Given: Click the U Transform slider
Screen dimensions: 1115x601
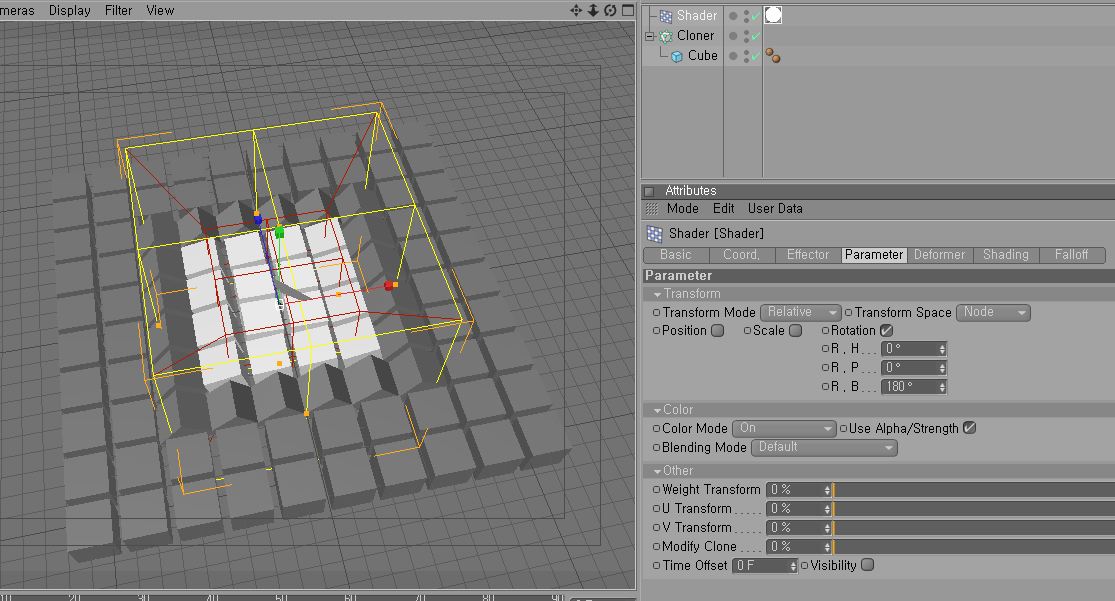Looking at the screenshot, I should [973, 509].
